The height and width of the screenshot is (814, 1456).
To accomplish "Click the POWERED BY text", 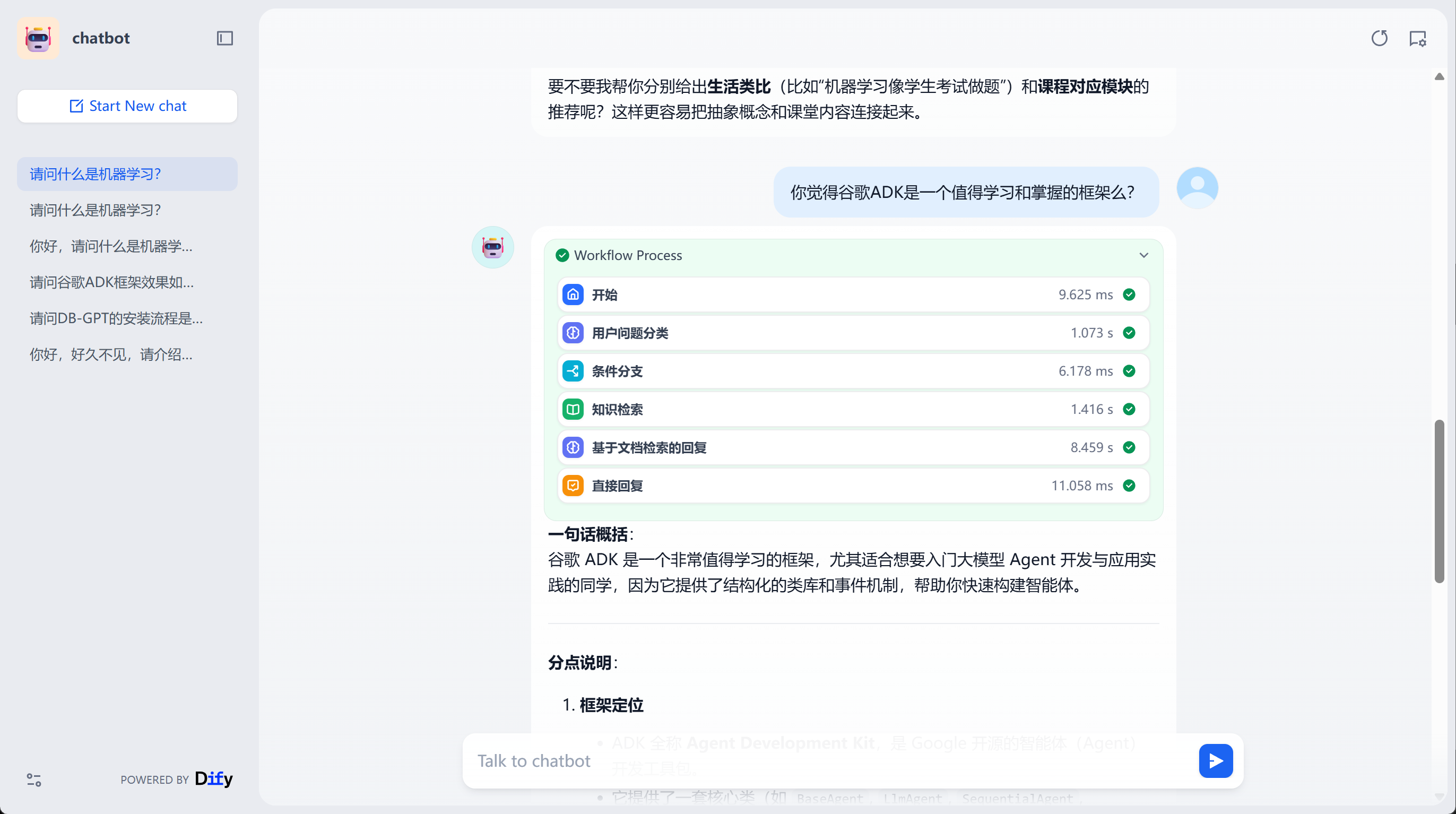I will pos(154,780).
